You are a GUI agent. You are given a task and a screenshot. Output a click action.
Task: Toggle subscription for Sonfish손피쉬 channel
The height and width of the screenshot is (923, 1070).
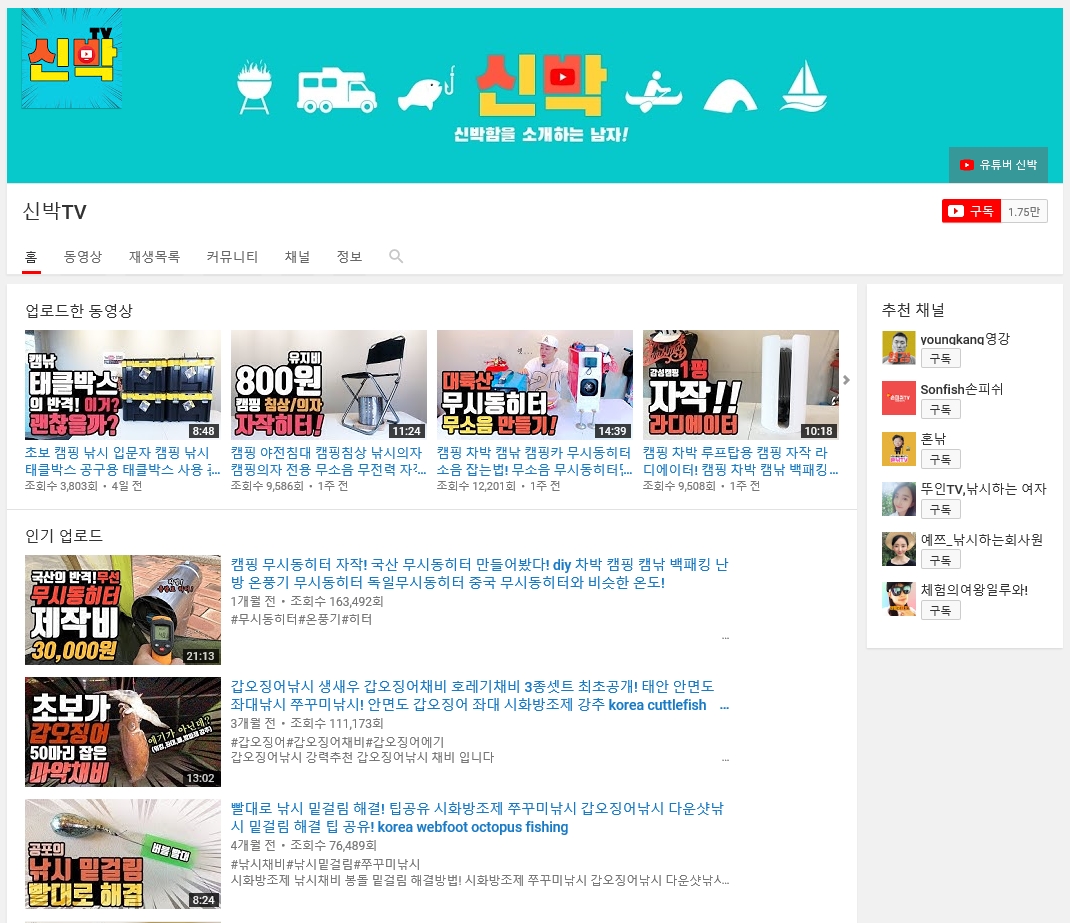coord(940,409)
